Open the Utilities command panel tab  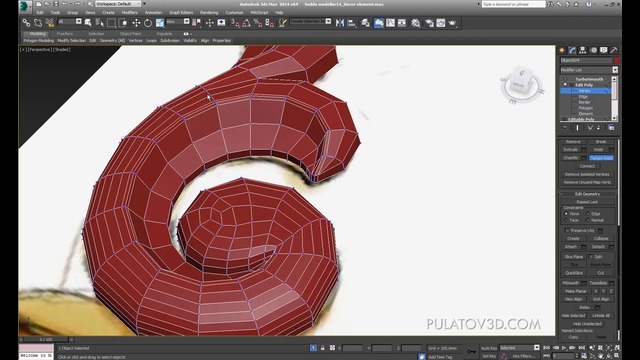pyautogui.click(x=614, y=50)
